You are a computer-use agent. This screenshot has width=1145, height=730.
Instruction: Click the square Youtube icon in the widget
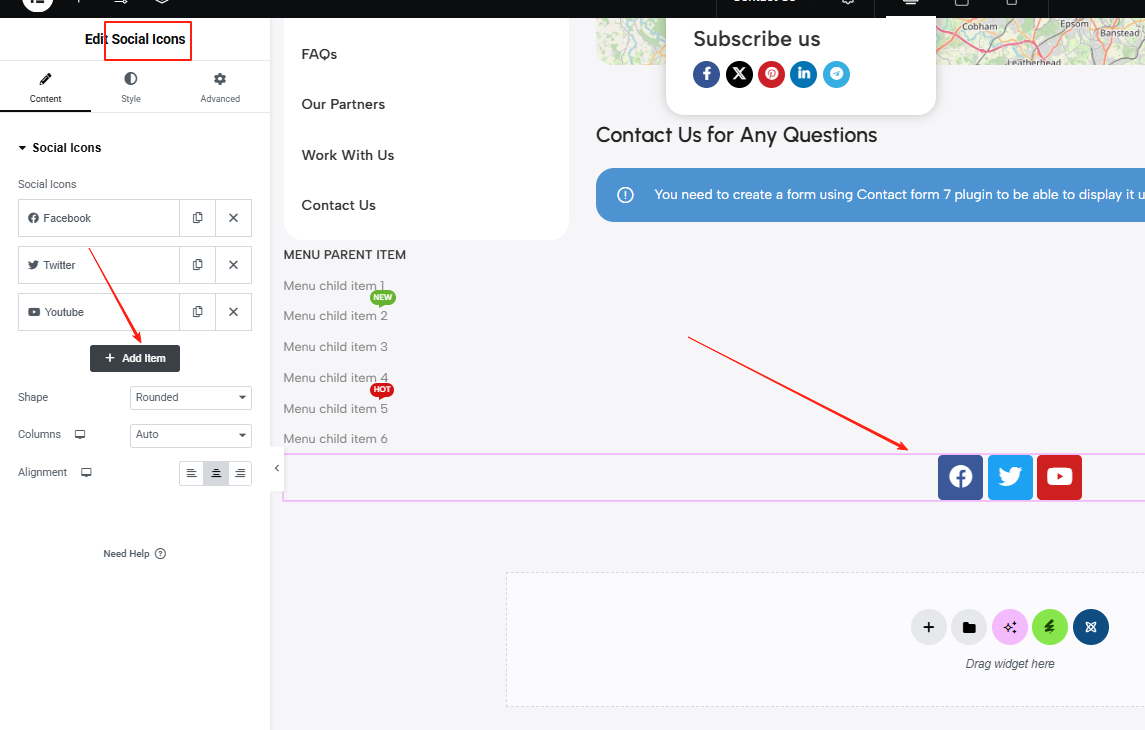point(1060,477)
